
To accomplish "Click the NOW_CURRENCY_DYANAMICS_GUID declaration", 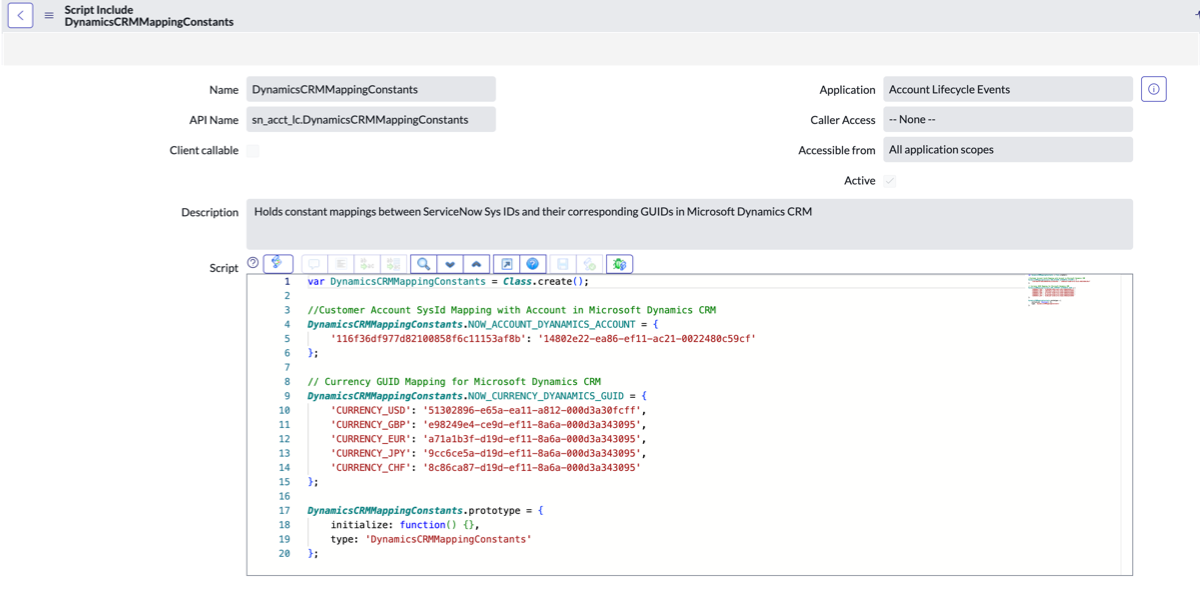I will pyautogui.click(x=477, y=396).
